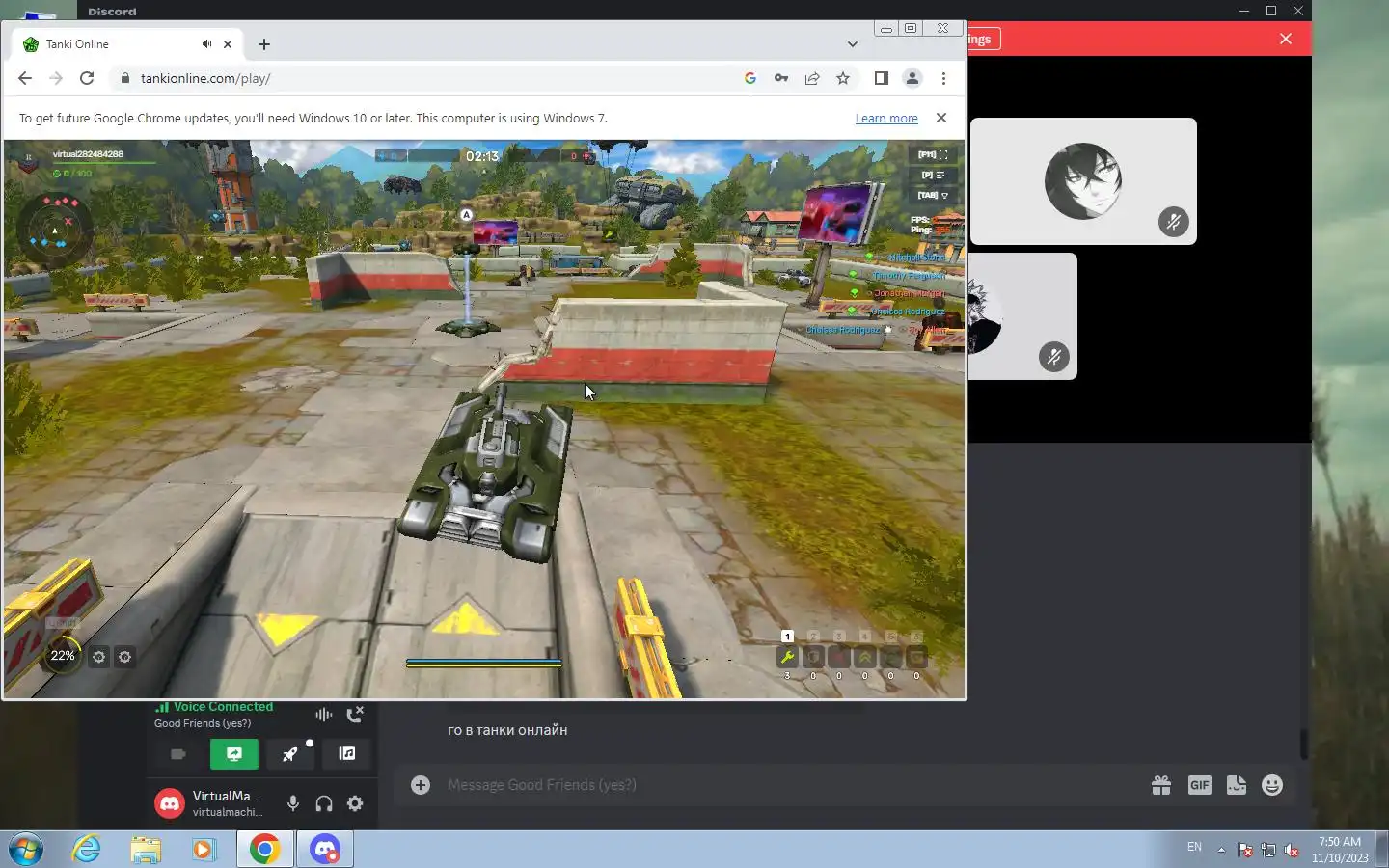The height and width of the screenshot is (868, 1389).
Task: Open Windows Start menu
Action: tap(26, 849)
